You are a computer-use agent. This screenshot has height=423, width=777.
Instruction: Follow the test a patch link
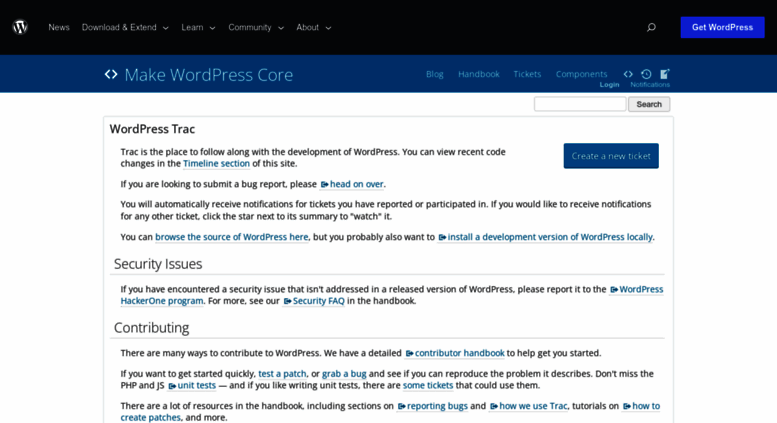click(x=282, y=373)
